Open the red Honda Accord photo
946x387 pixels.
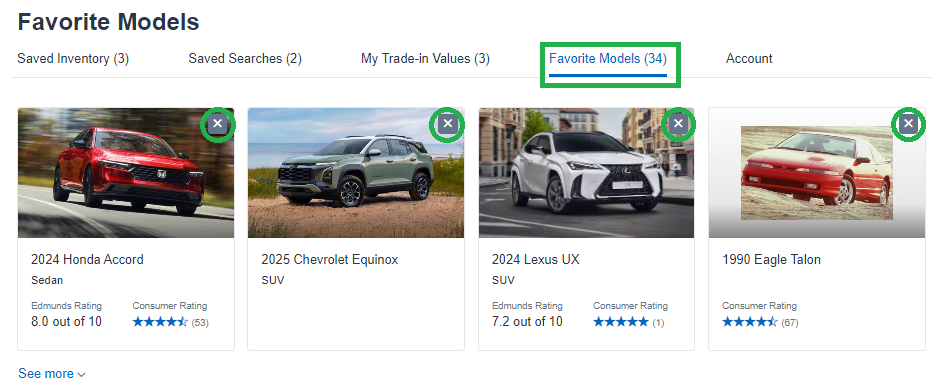click(x=126, y=173)
